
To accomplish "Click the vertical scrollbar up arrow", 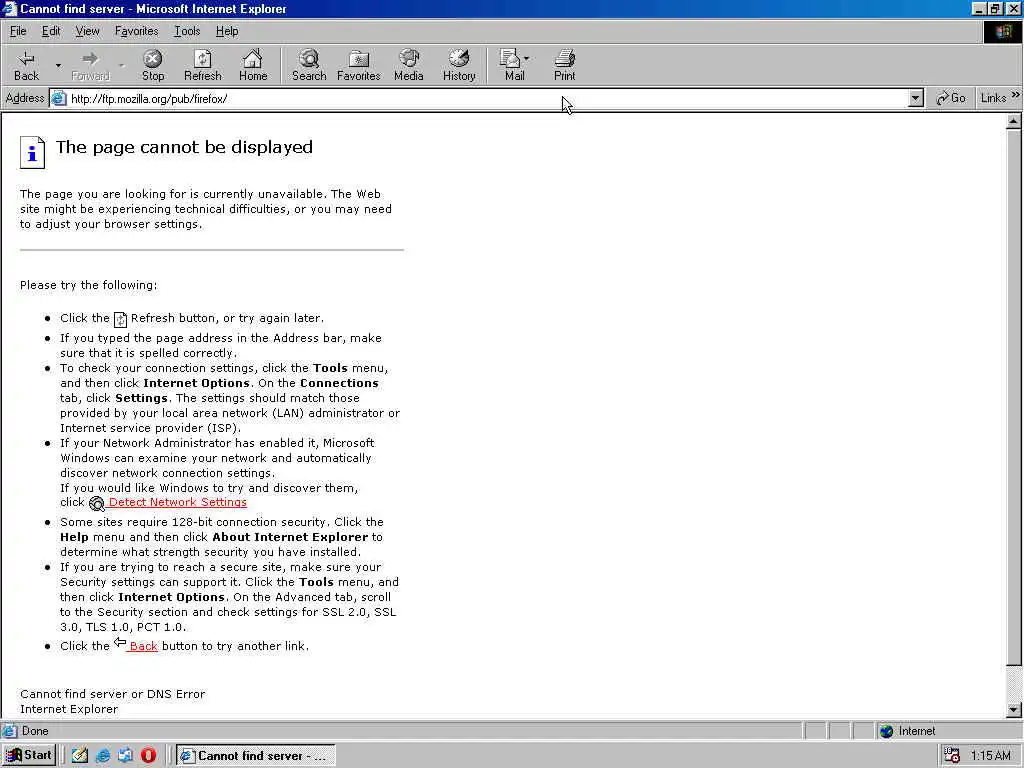I will click(x=1014, y=121).
